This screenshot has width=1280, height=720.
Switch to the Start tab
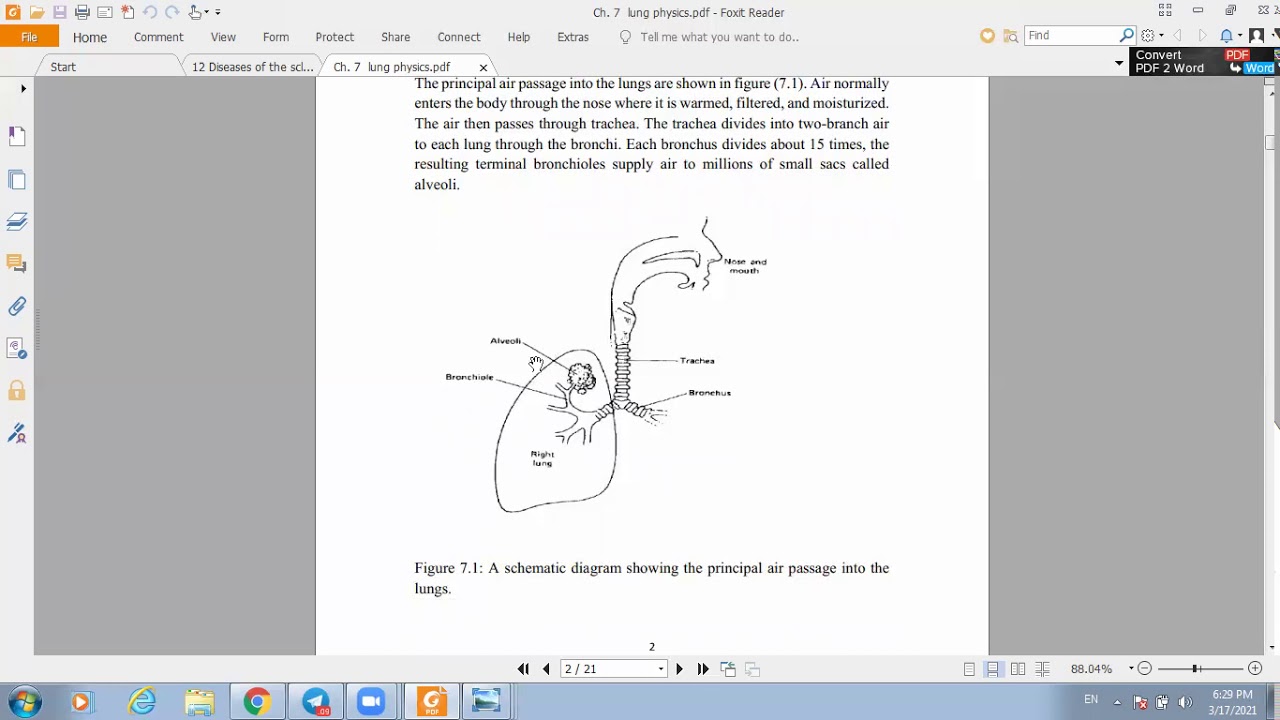tap(63, 67)
